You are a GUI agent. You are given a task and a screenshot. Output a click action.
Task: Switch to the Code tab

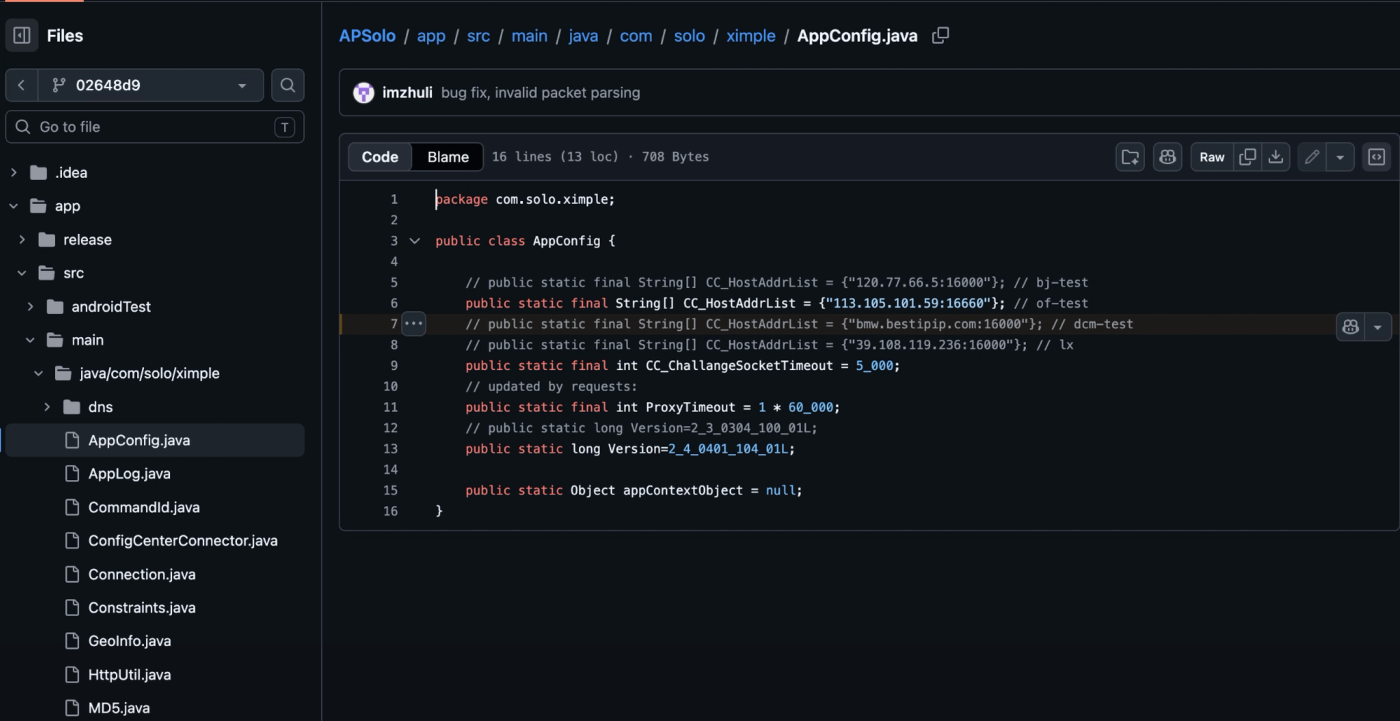pos(380,157)
